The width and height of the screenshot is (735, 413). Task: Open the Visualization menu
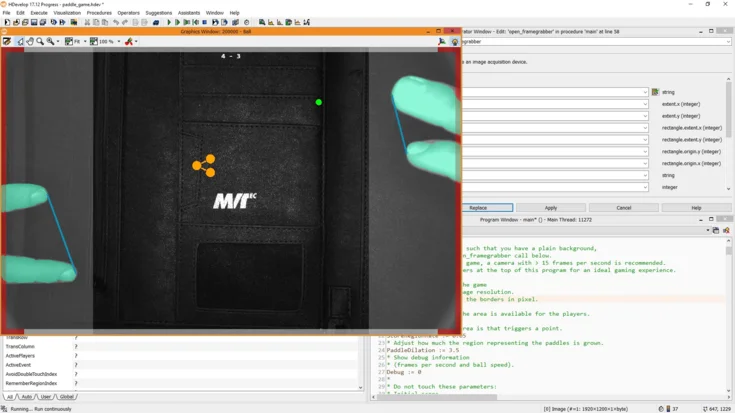point(67,13)
